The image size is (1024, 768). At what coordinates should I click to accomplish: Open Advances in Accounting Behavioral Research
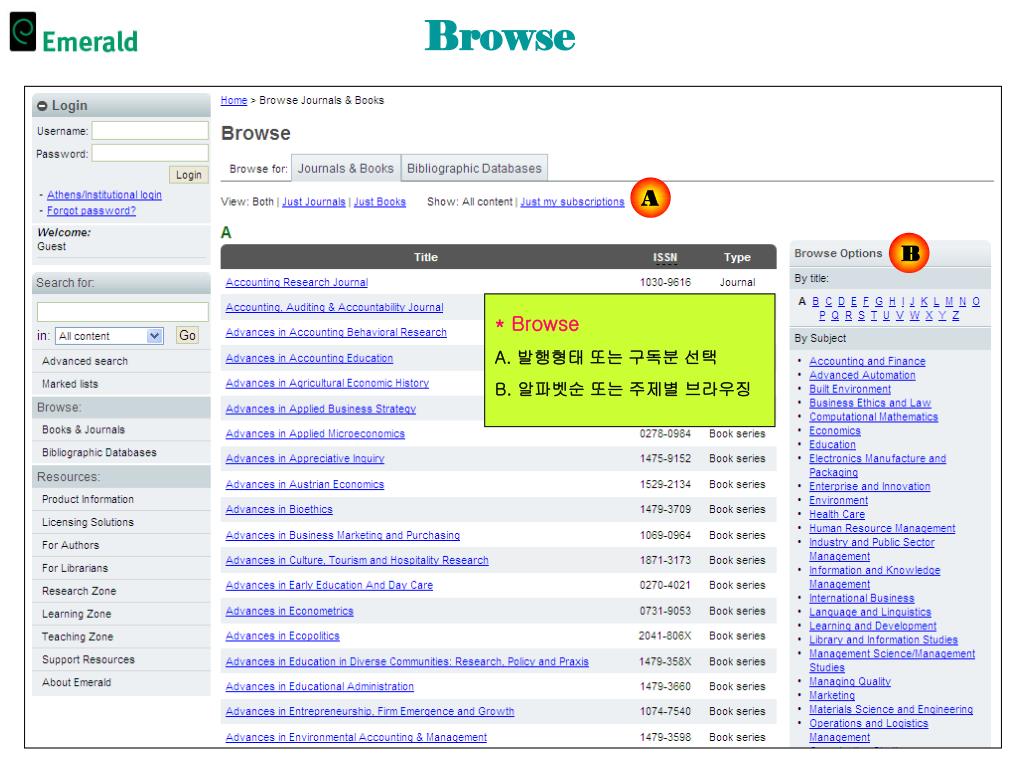336,332
